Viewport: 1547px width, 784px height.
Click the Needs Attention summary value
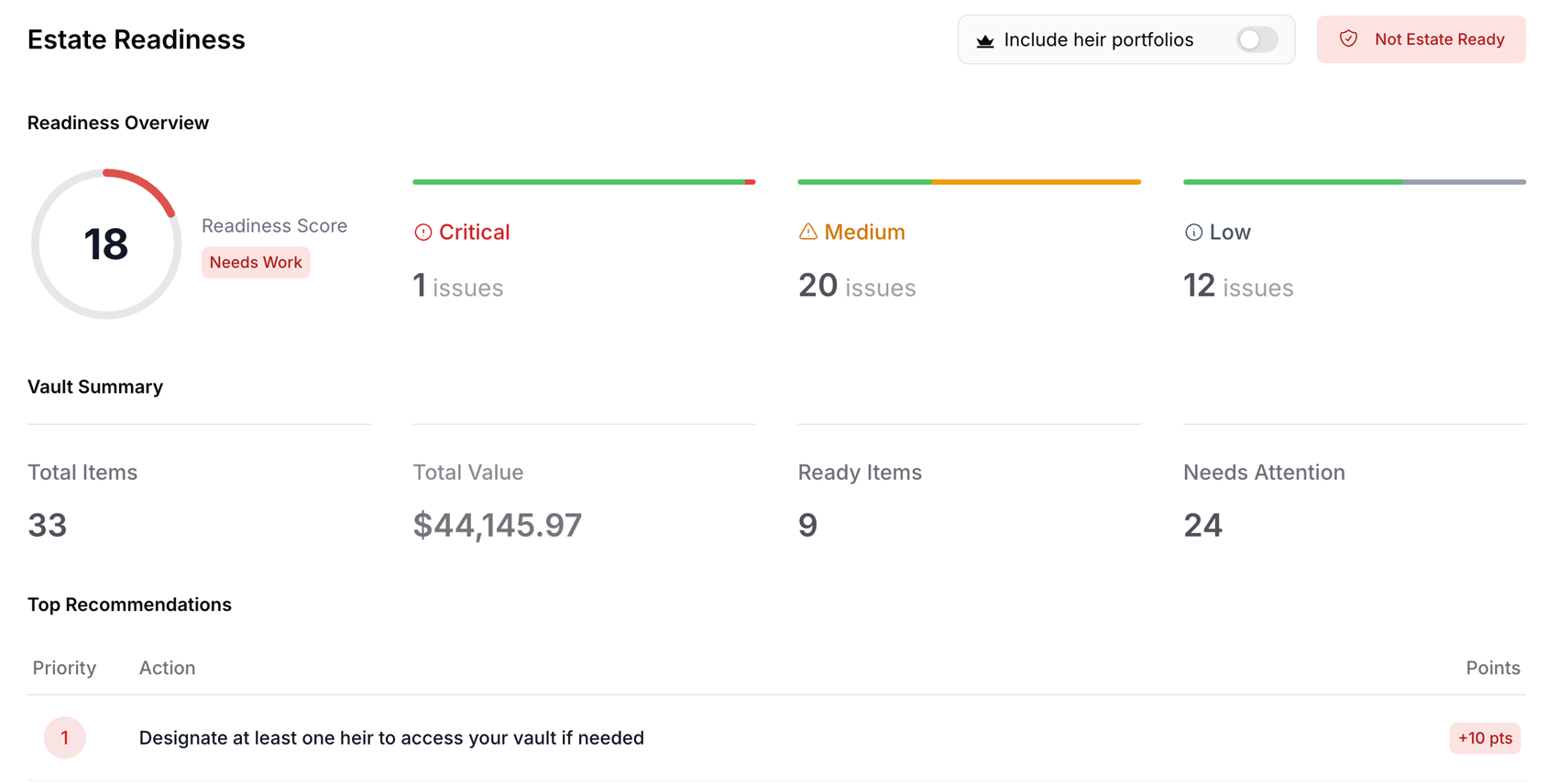tap(1202, 526)
